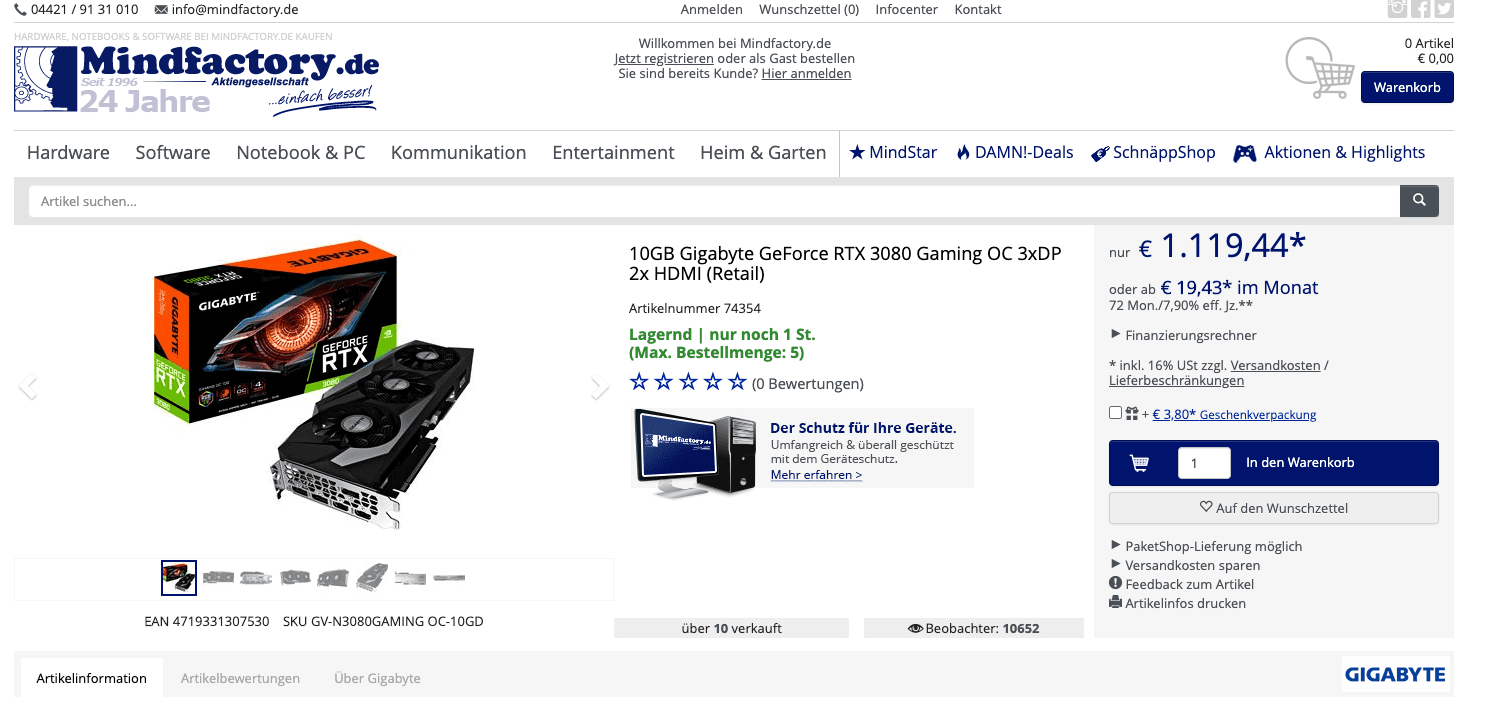Expand PaketShop-Lieferung möglich
The image size is (1505, 712).
pyautogui.click(x=1206, y=546)
